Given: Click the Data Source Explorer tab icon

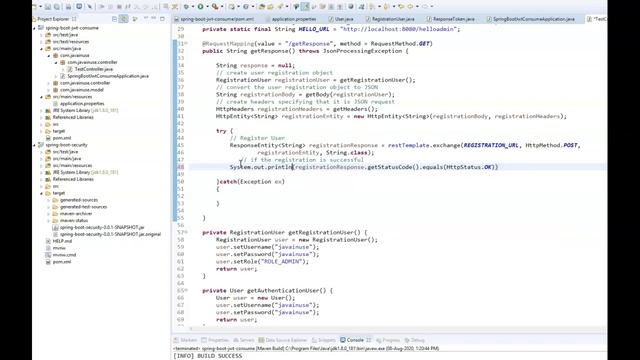Looking at the screenshot, I should pyautogui.click(x=261, y=340).
